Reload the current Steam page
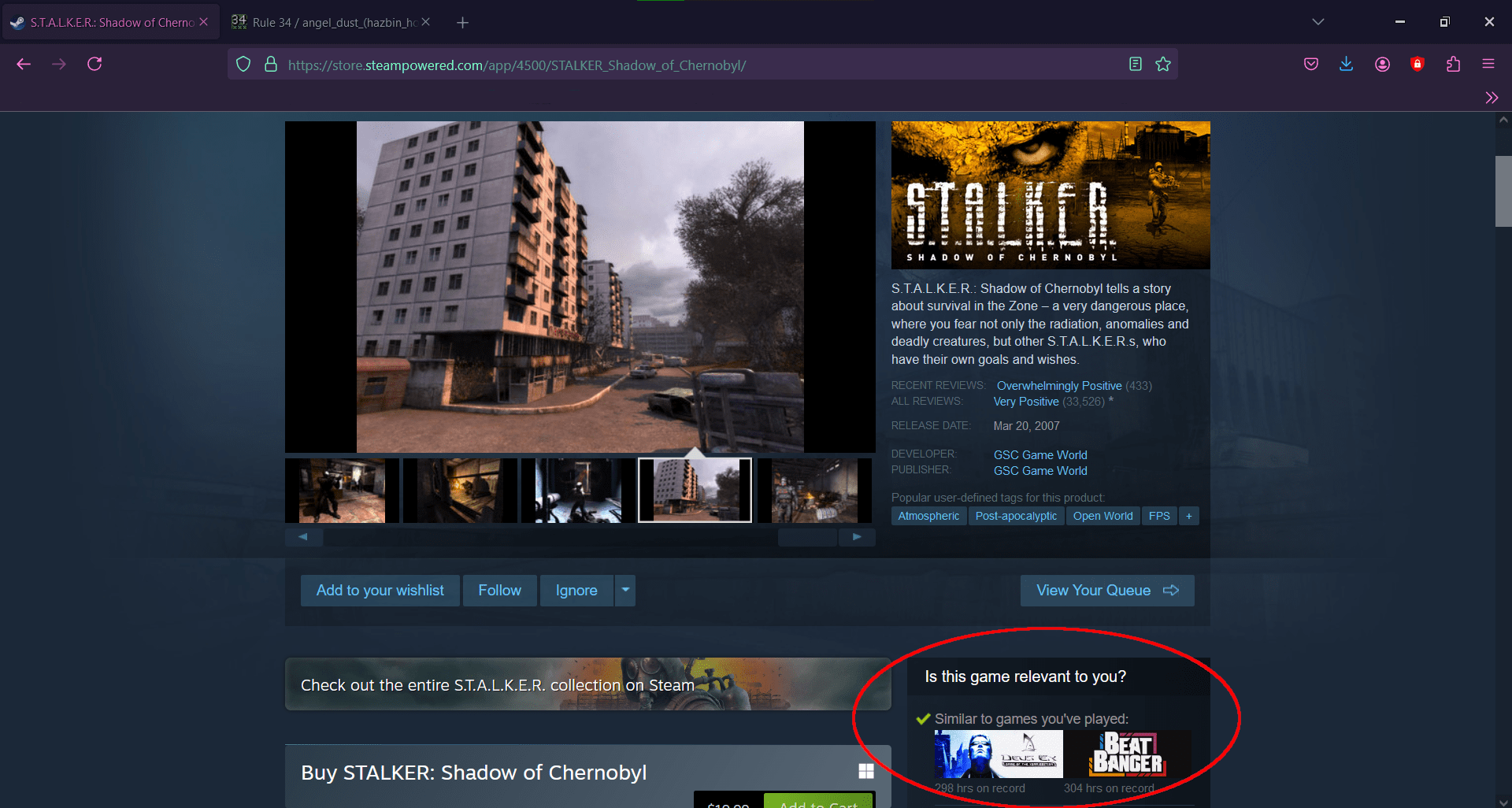 click(94, 64)
